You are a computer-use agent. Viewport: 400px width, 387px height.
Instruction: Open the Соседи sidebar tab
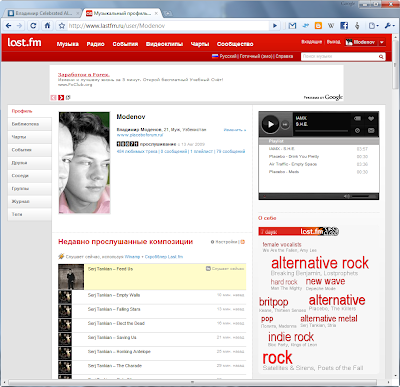30,176
